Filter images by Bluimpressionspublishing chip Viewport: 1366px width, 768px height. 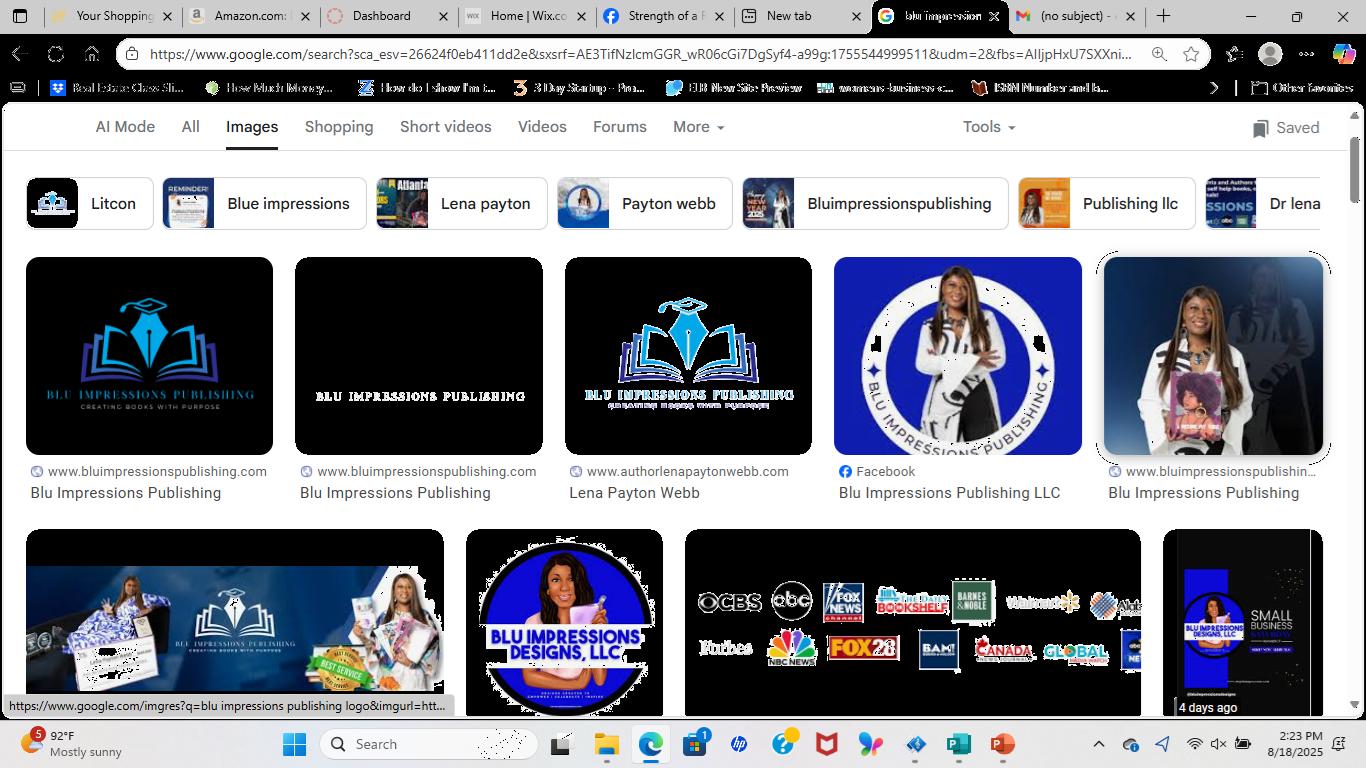[x=875, y=203]
